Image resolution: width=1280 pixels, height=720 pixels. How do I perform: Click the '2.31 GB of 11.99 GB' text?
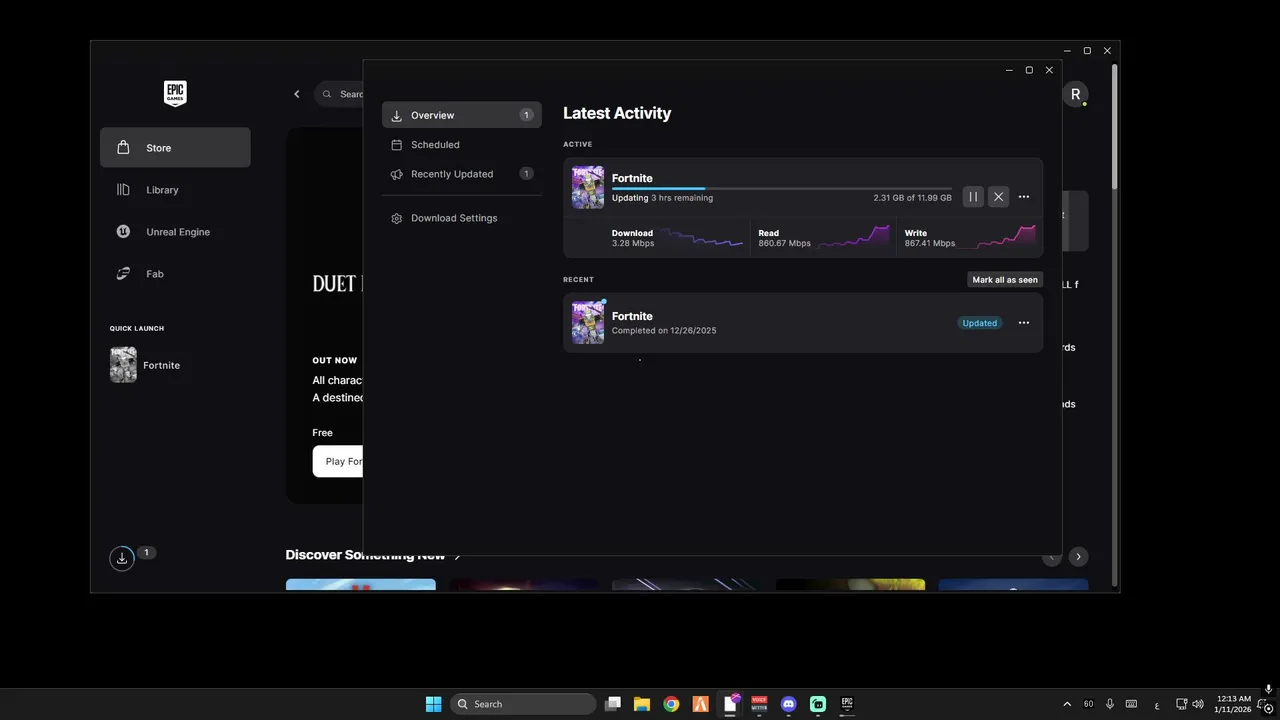click(x=912, y=198)
